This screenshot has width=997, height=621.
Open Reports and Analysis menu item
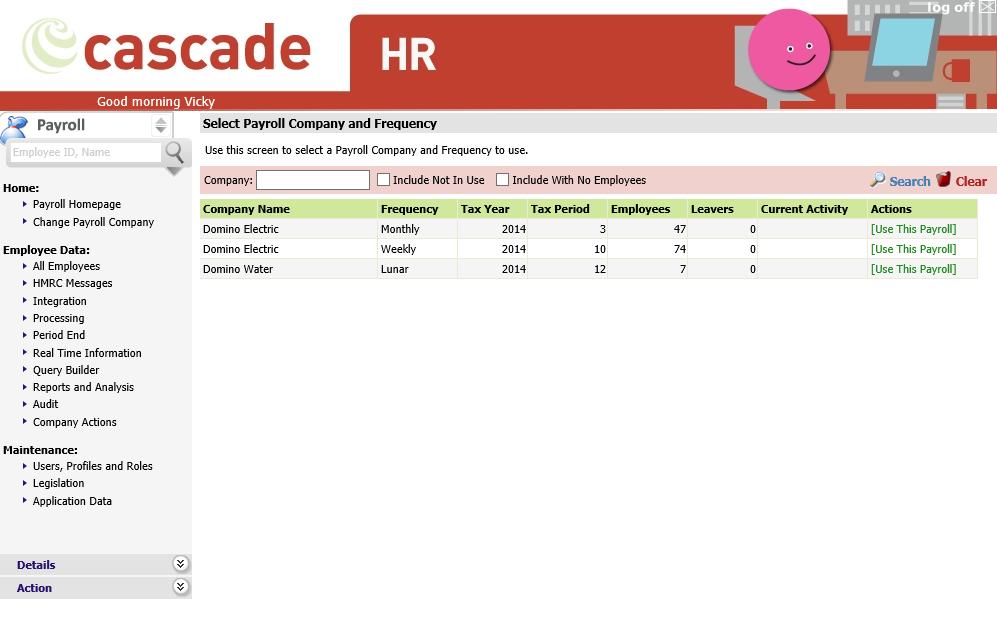click(83, 387)
